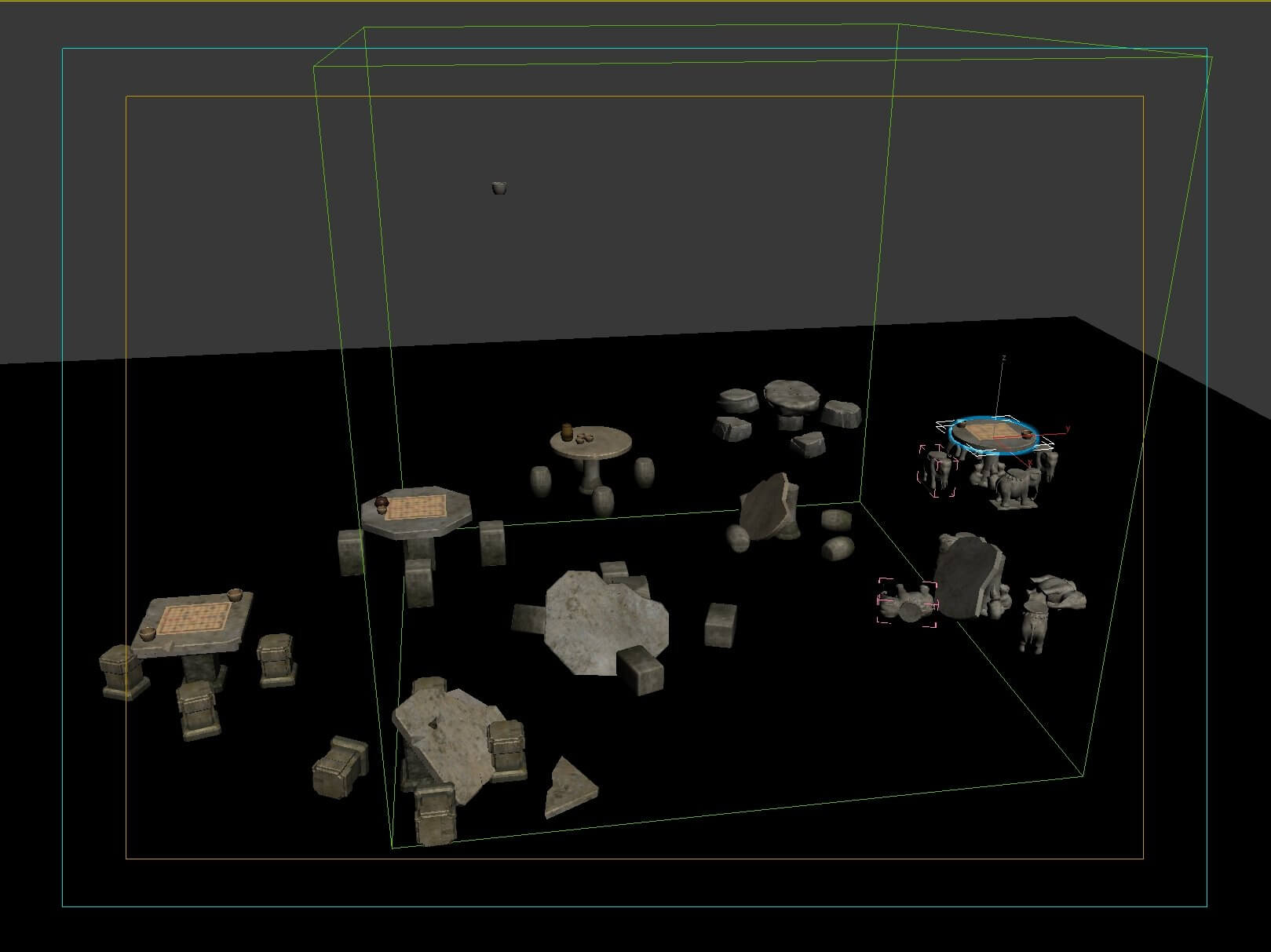Viewport: 1271px width, 952px height.
Task: Click the brown jar on the round table
Action: coord(566,432)
